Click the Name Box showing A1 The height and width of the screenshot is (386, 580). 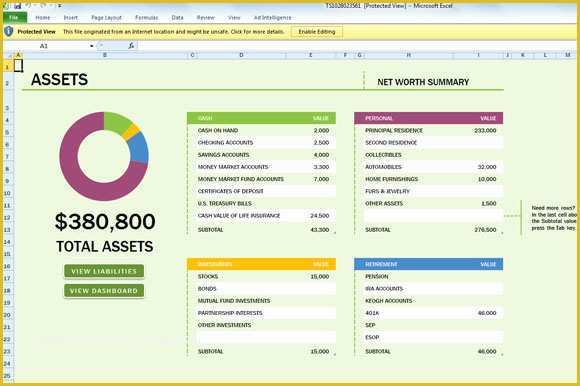[46, 46]
